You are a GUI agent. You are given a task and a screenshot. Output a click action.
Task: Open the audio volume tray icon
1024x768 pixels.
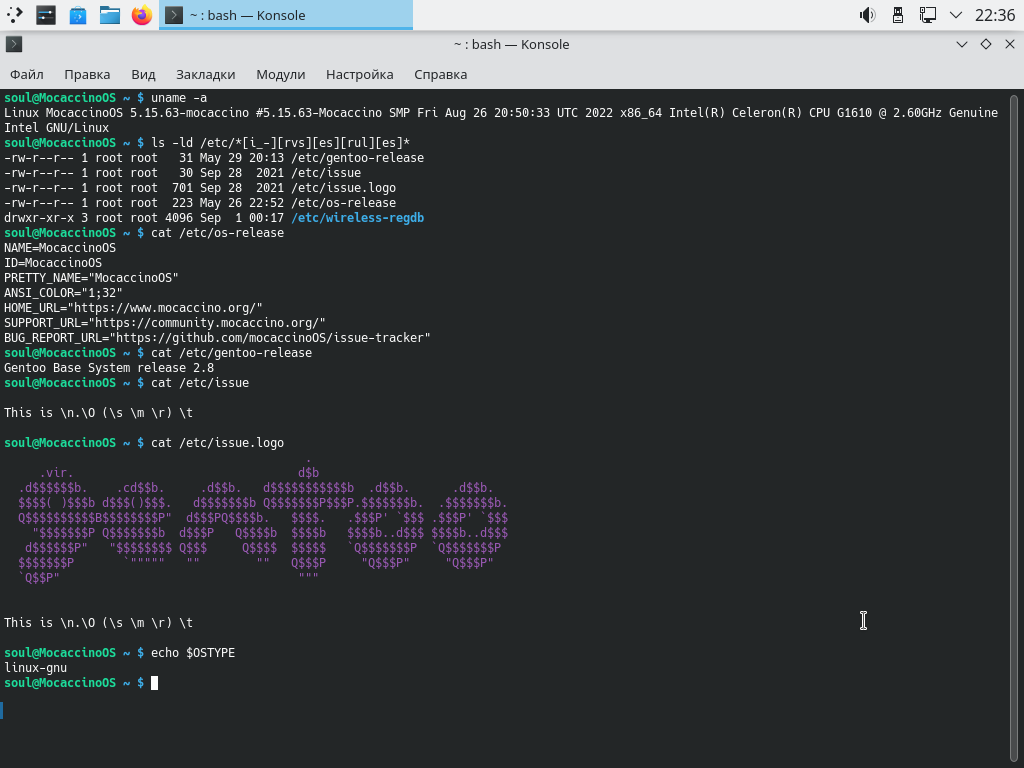(867, 15)
